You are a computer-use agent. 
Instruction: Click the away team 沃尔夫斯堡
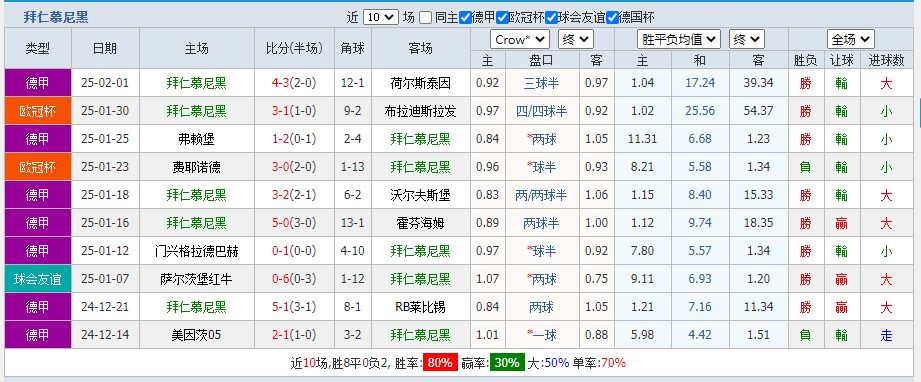point(421,195)
